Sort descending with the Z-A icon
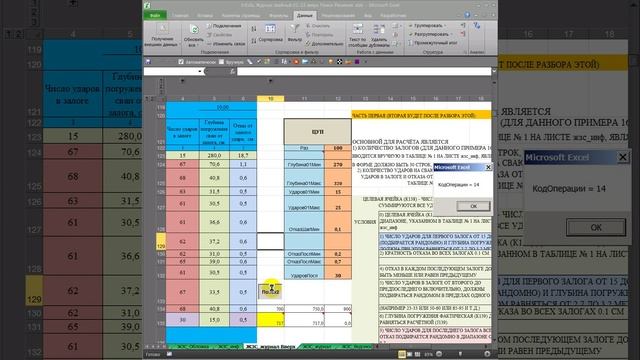Viewport: 640px width, 360px height. click(254, 41)
